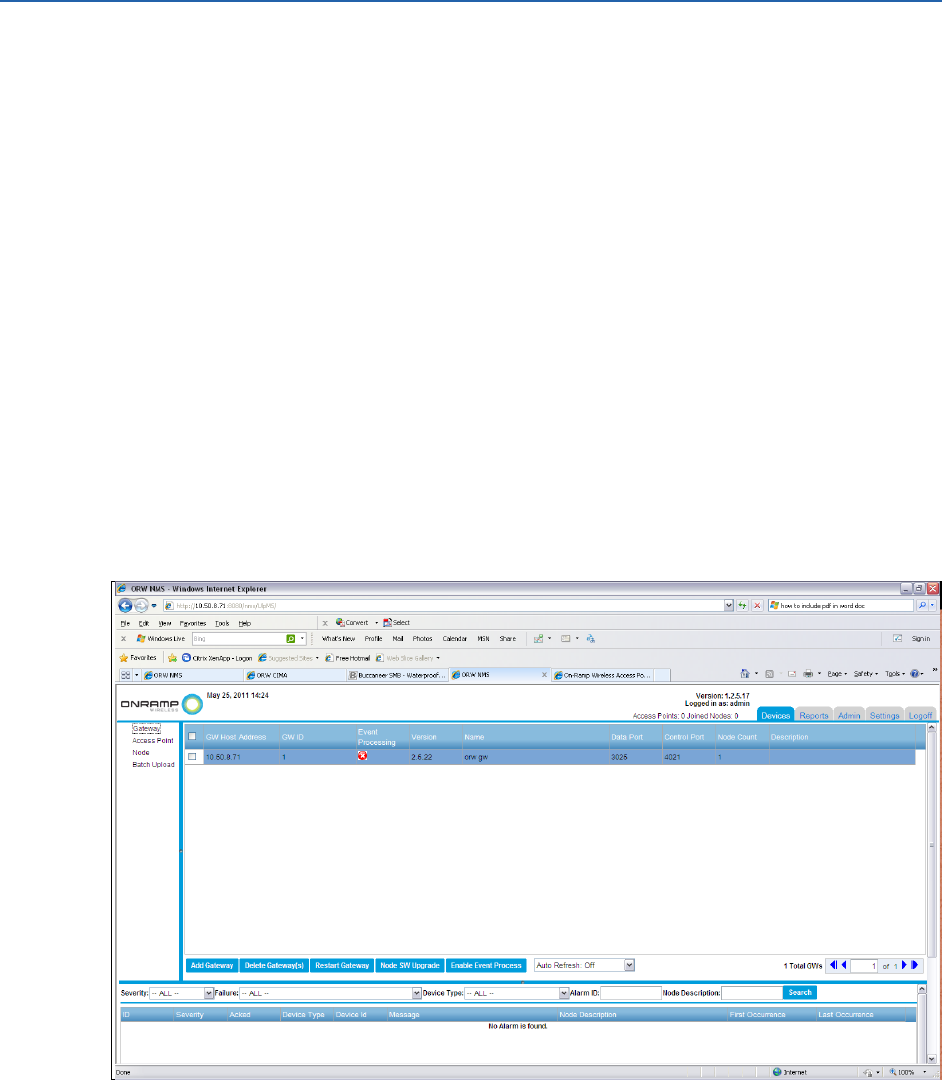Click the Delete Gateway(s) button
Screen dimensions: 942x1080
click(x=274, y=965)
